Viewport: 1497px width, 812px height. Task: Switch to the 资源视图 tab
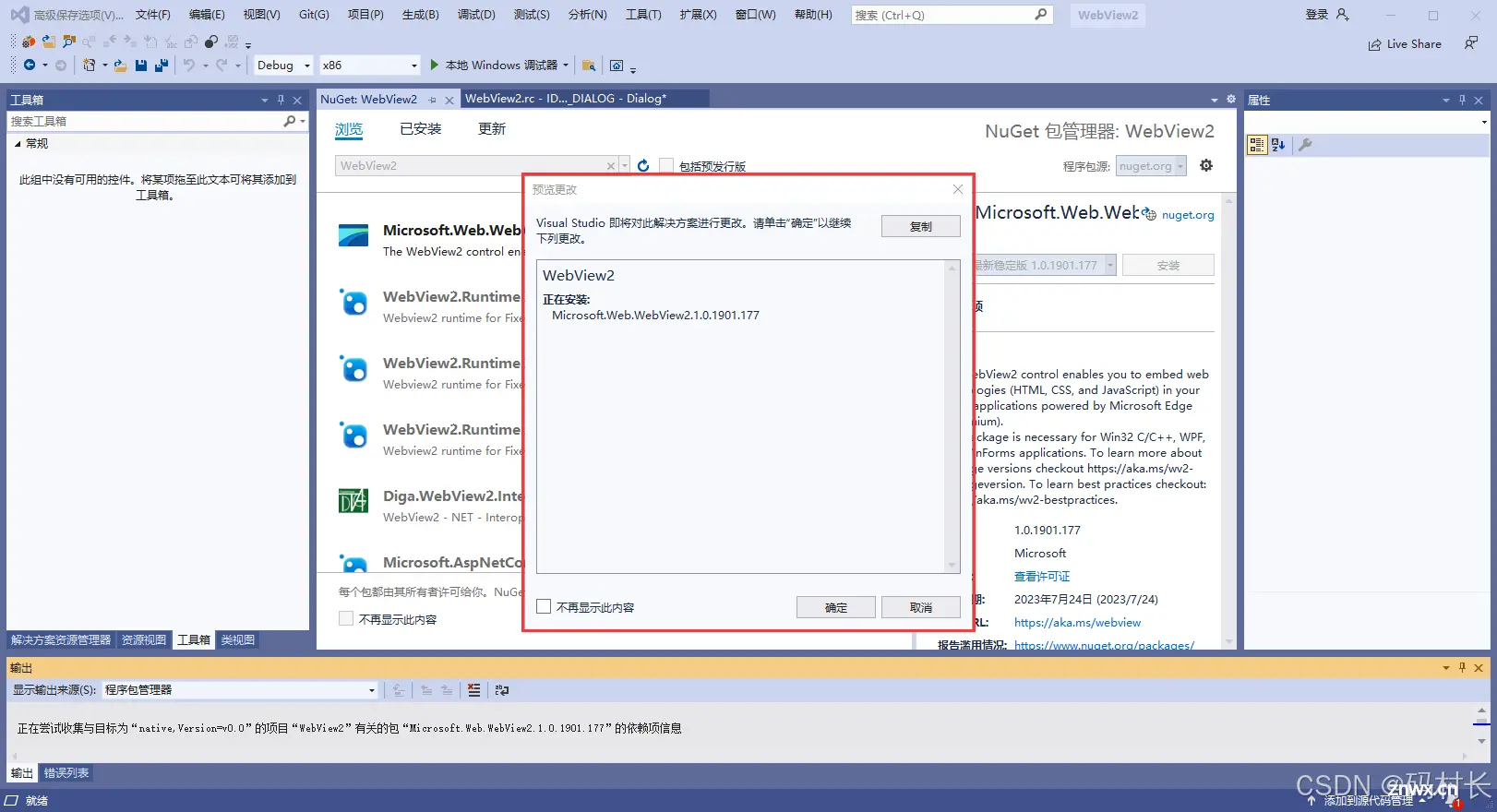pos(144,640)
